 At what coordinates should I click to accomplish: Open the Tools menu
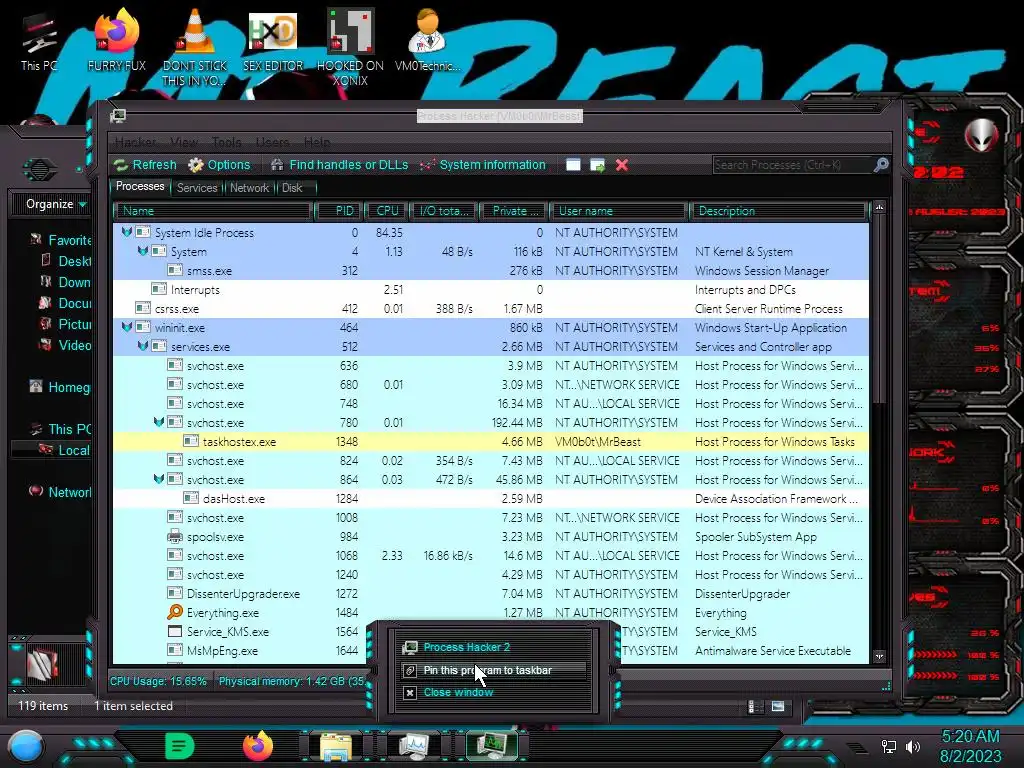[226, 142]
